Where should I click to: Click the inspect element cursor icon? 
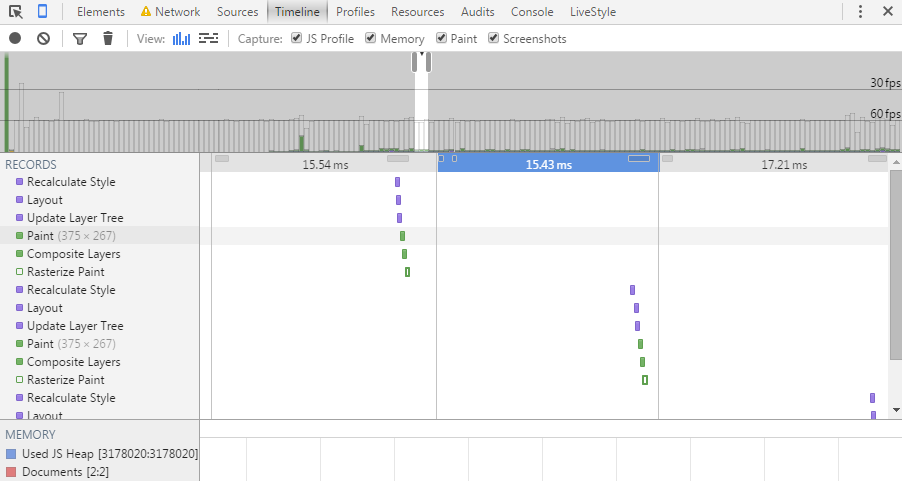point(15,12)
